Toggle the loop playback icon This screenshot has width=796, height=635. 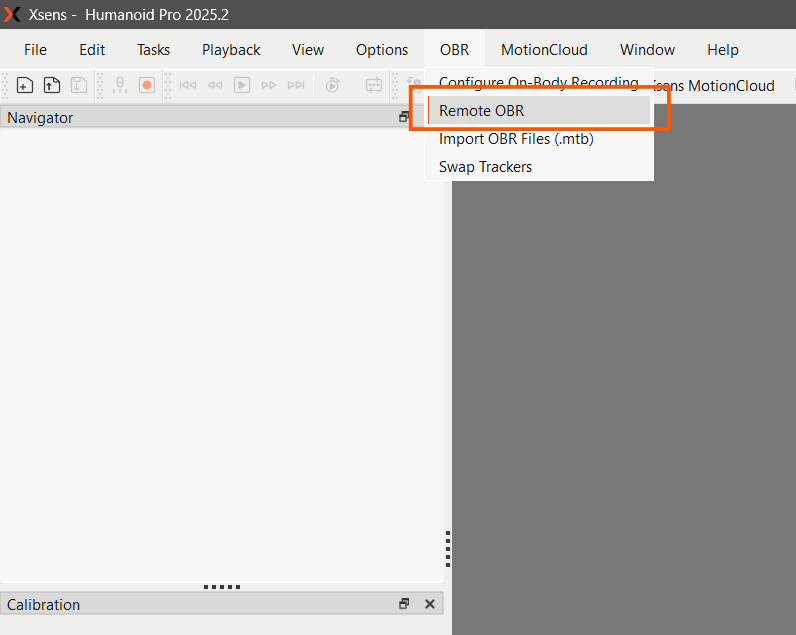[x=374, y=85]
